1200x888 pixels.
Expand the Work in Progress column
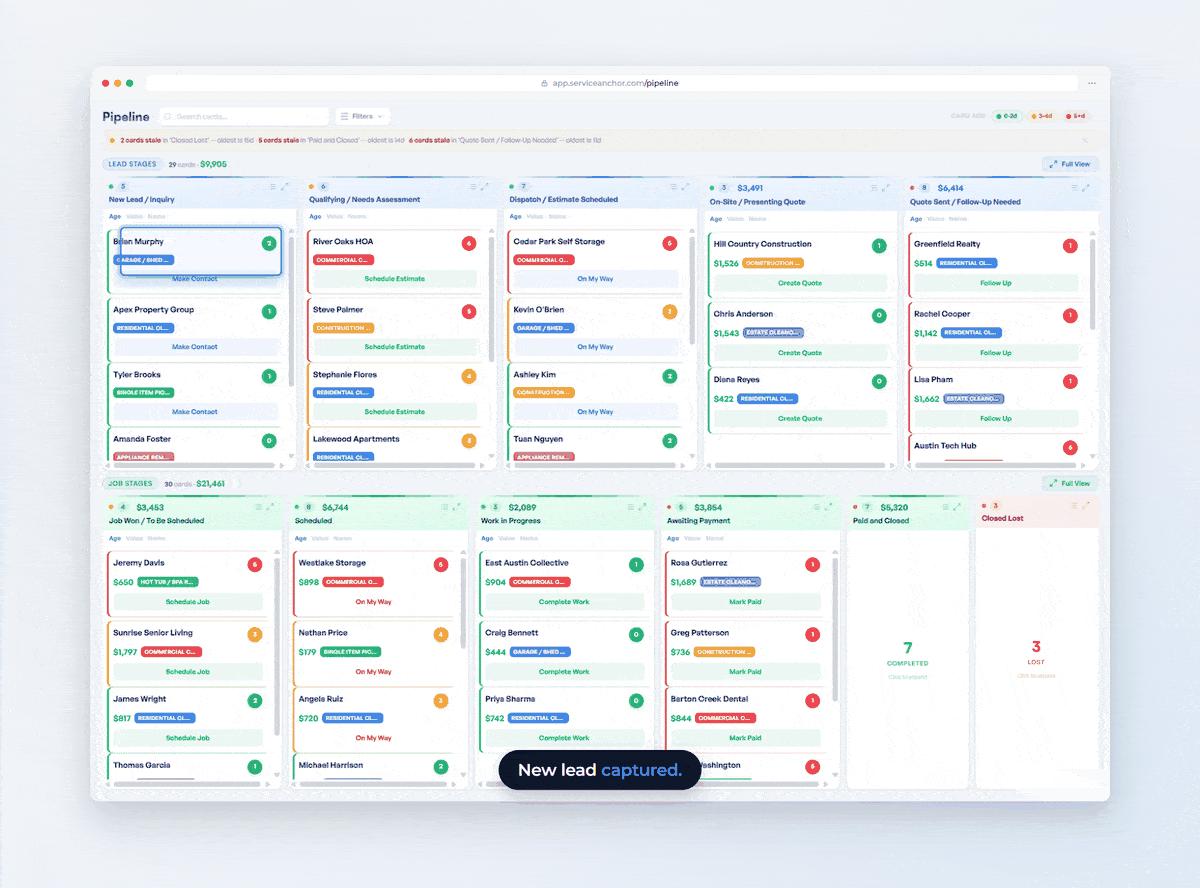pos(642,507)
